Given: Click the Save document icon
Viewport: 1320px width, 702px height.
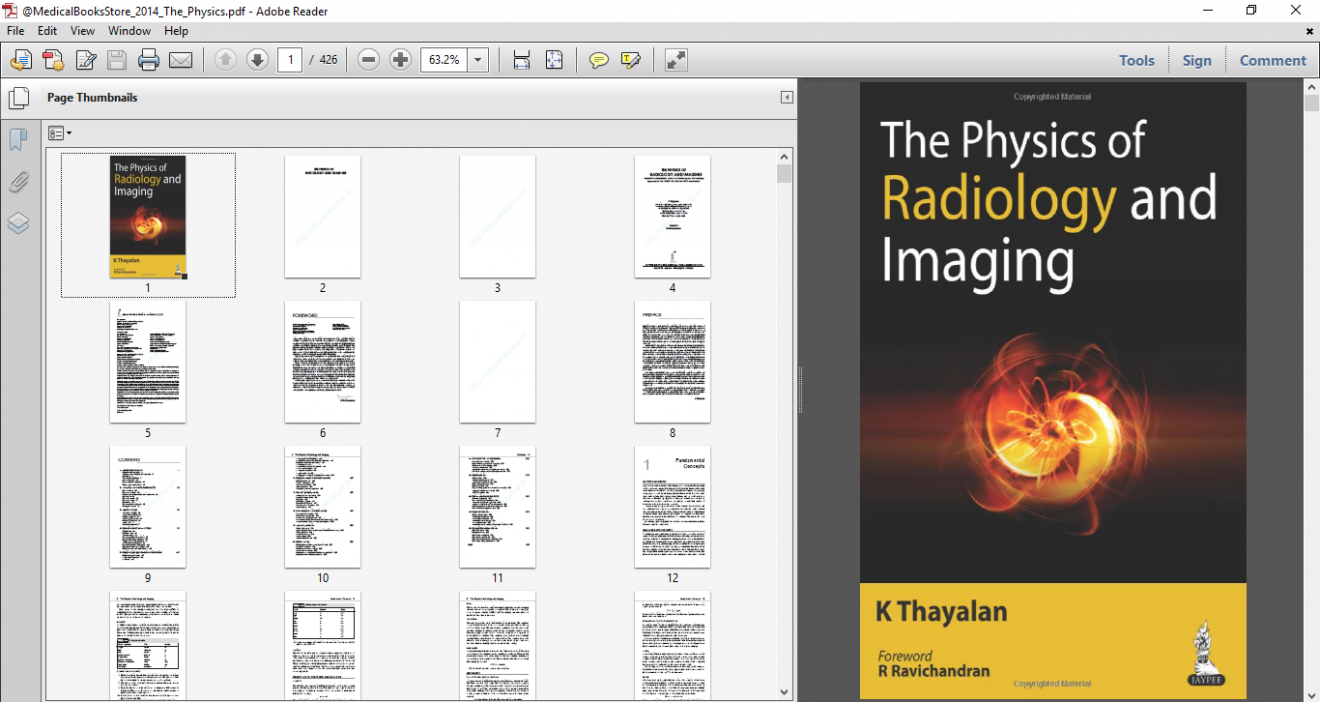Looking at the screenshot, I should (114, 60).
